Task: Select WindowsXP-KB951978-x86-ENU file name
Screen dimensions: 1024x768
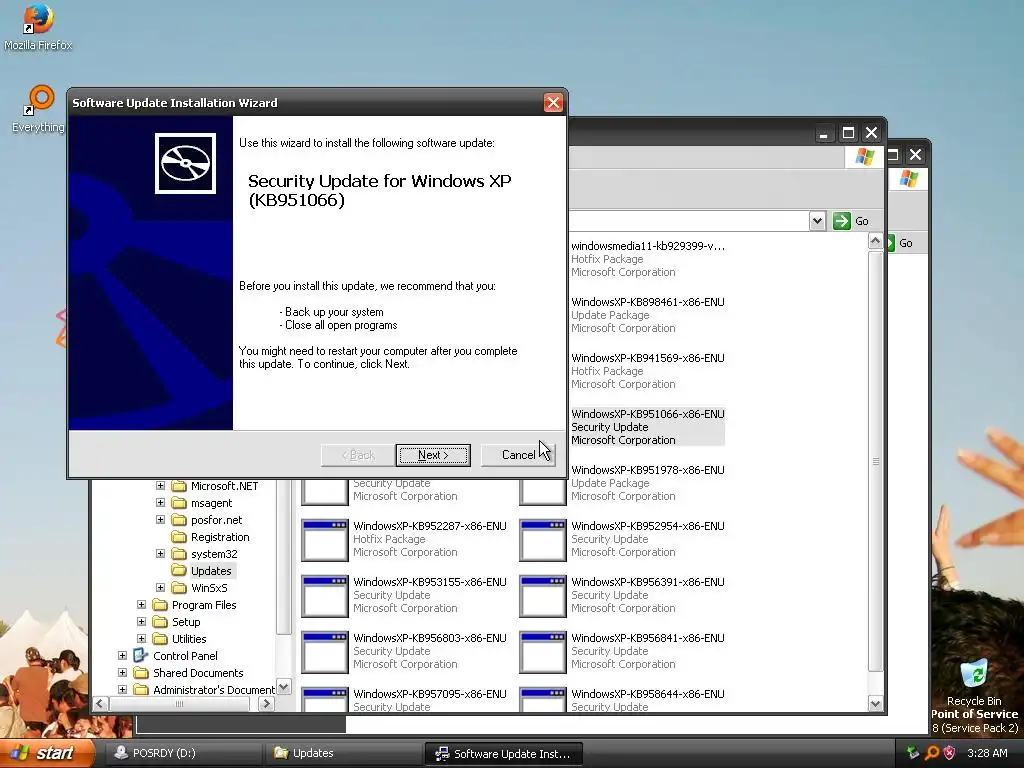Action: click(x=648, y=470)
